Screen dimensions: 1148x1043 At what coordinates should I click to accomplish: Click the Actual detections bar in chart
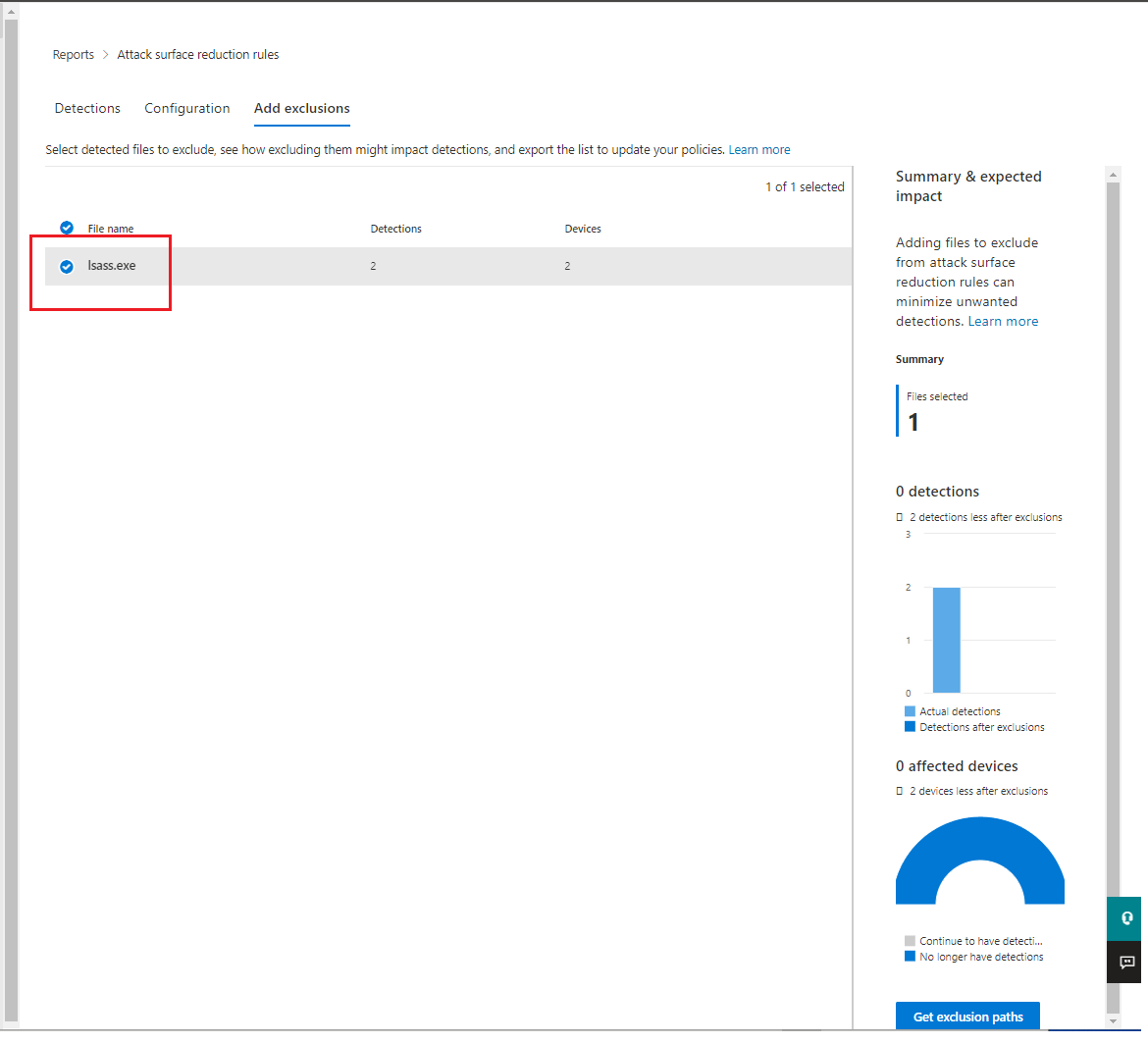[947, 640]
